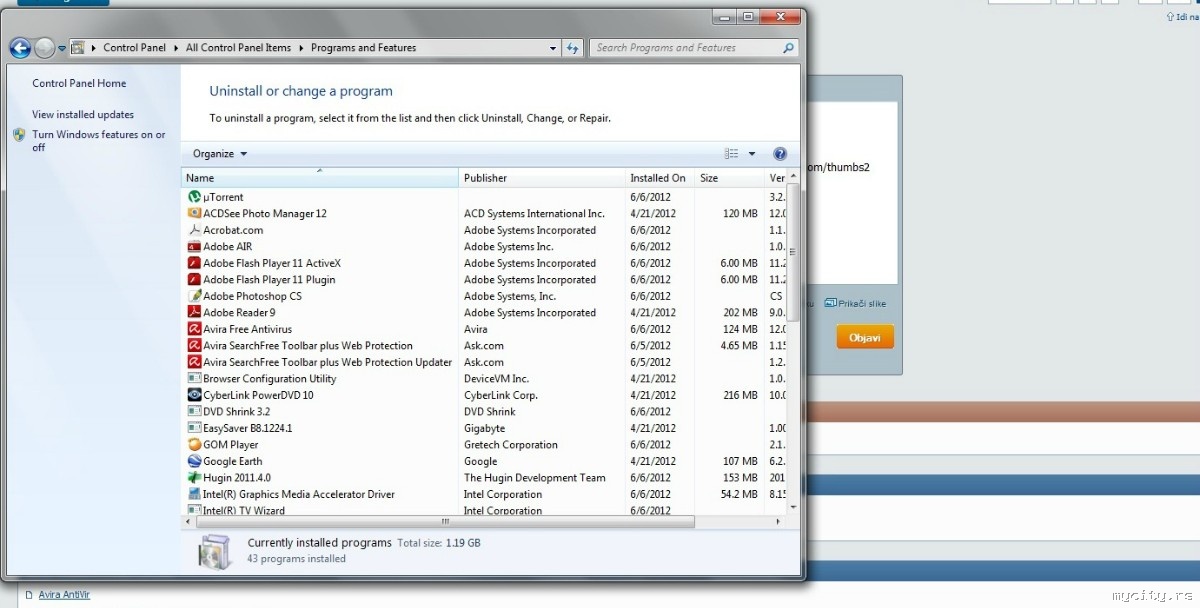Click Intel Graphics Media Accelerator Driver icon
Image resolution: width=1200 pixels, height=608 pixels.
[195, 494]
